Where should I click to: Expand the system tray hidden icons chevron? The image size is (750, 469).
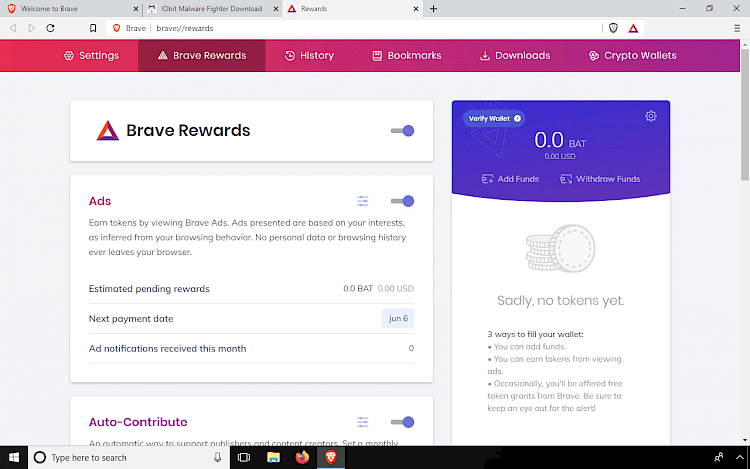coord(739,458)
